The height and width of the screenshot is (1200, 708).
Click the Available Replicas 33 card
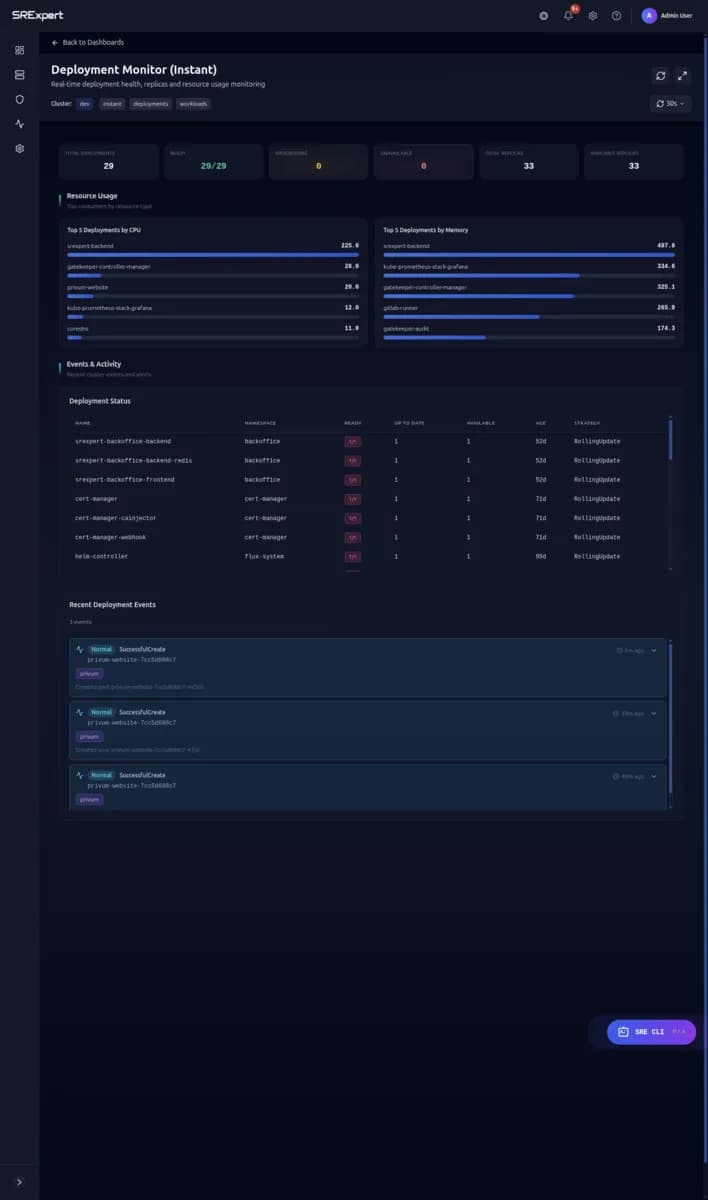click(x=633, y=161)
